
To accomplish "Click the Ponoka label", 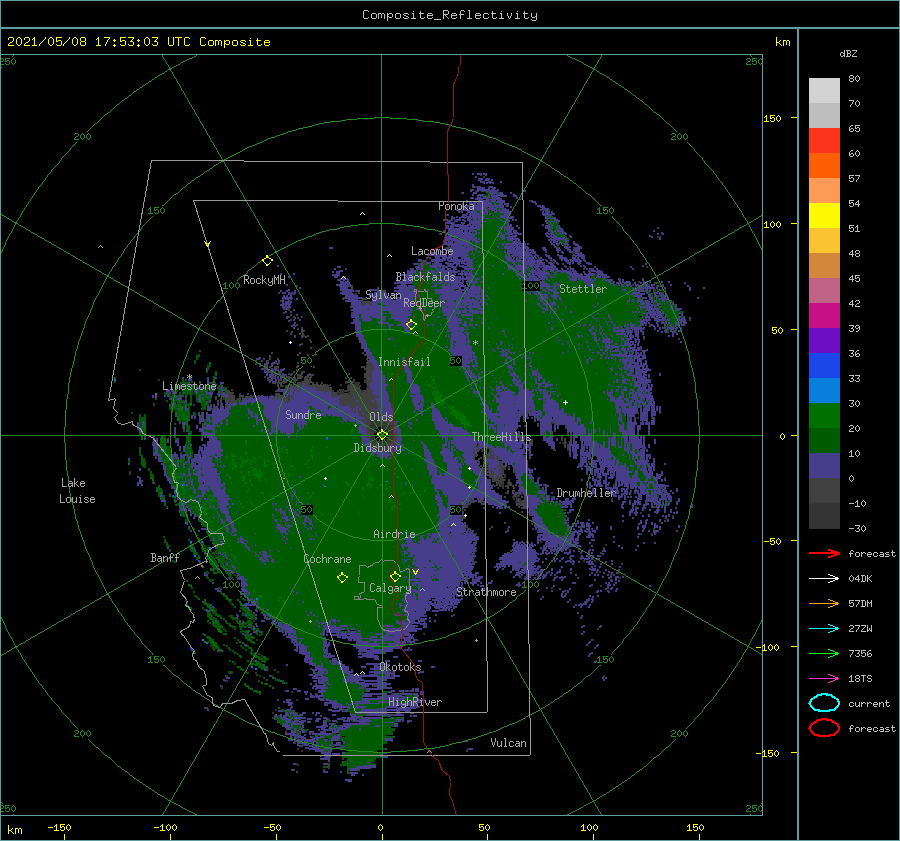I will [456, 206].
